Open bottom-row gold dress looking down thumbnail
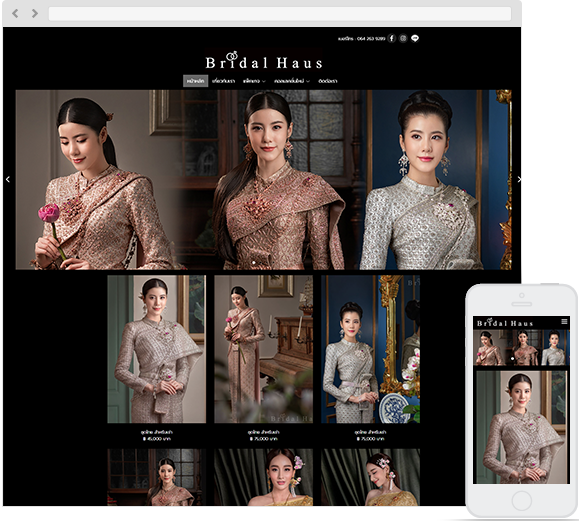 point(370,477)
